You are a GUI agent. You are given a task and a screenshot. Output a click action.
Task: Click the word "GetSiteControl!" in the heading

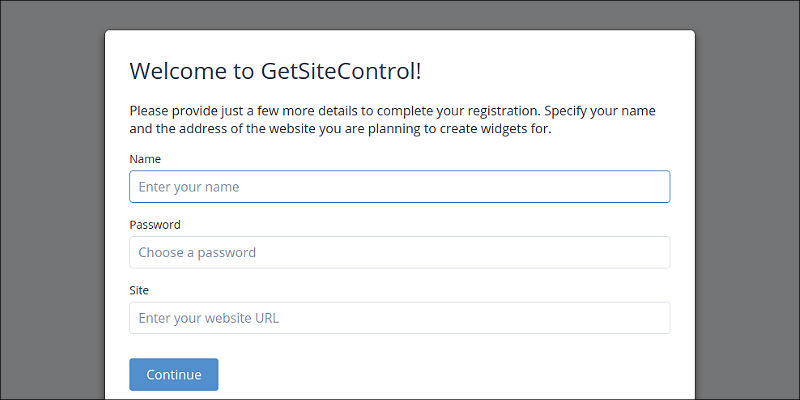341,72
